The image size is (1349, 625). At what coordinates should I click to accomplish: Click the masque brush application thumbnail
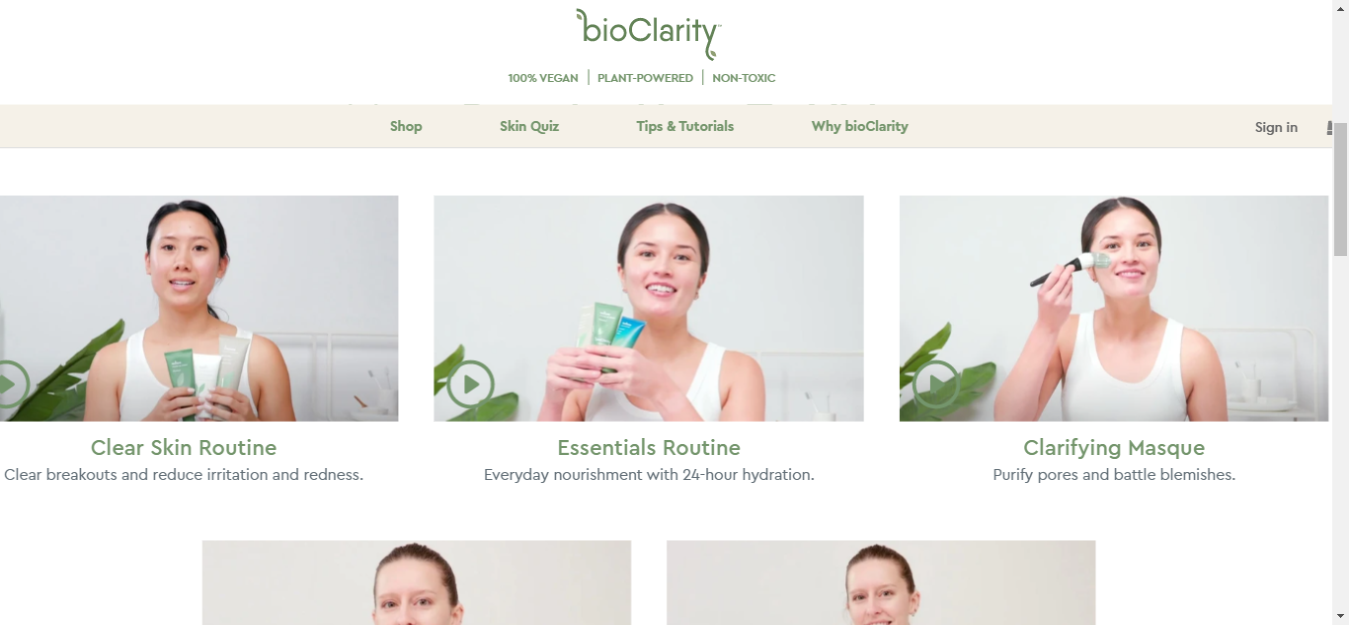[x=1114, y=308]
